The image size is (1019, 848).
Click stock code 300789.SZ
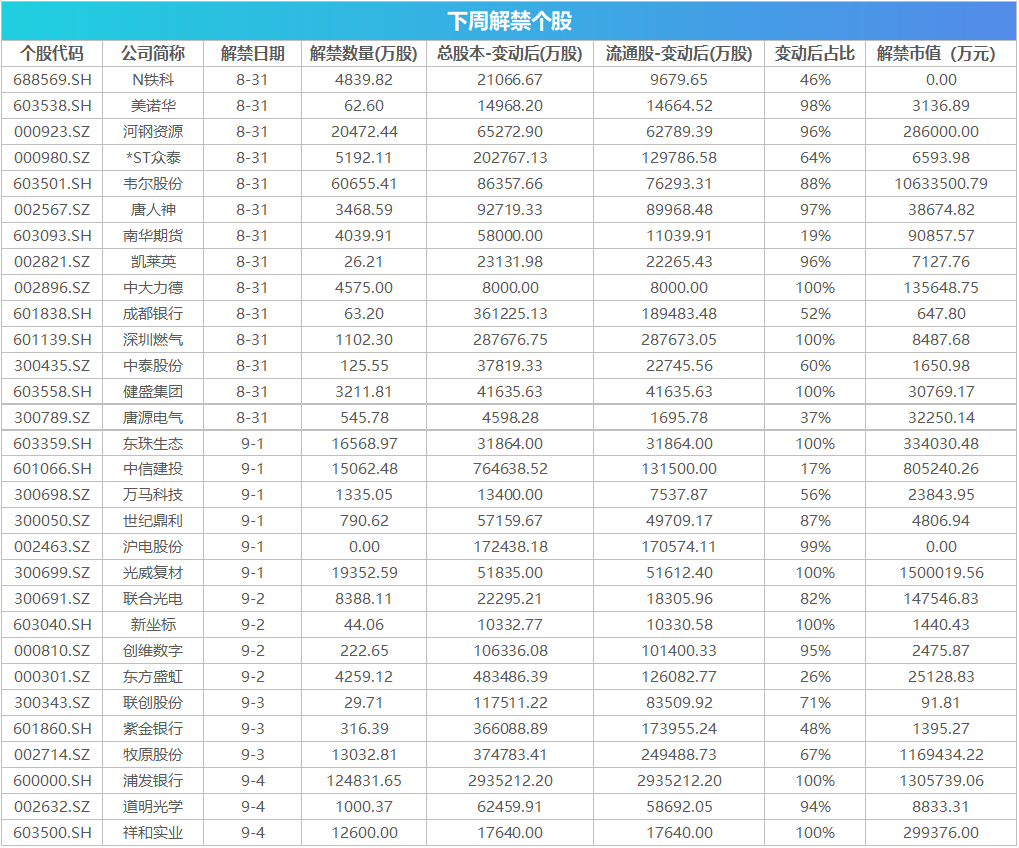52,418
